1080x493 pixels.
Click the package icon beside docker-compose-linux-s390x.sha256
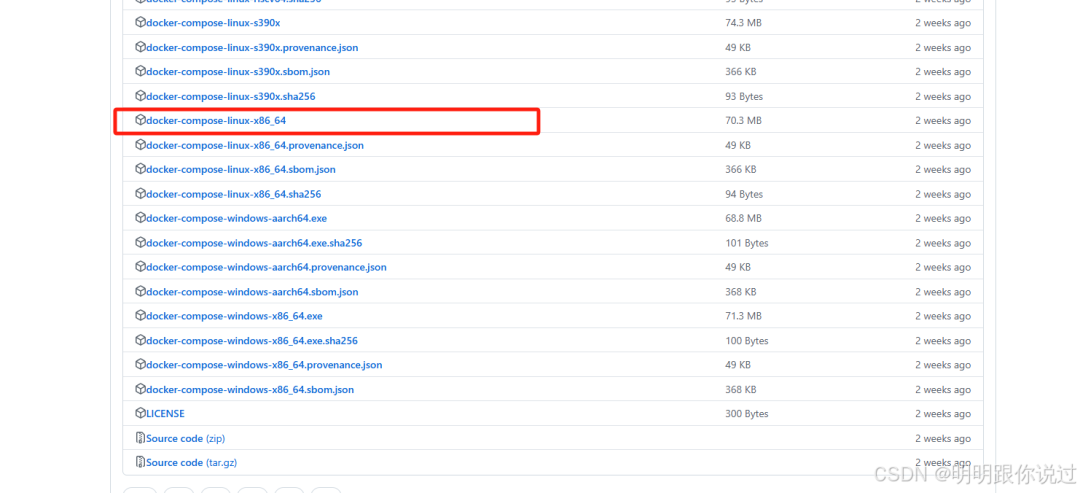(x=141, y=96)
